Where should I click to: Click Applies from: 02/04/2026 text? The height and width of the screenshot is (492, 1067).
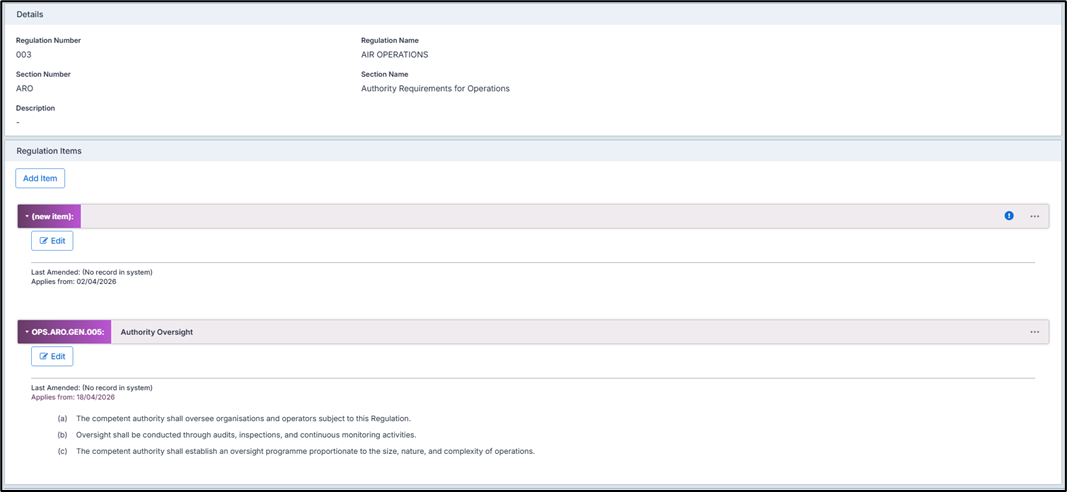click(x=73, y=282)
